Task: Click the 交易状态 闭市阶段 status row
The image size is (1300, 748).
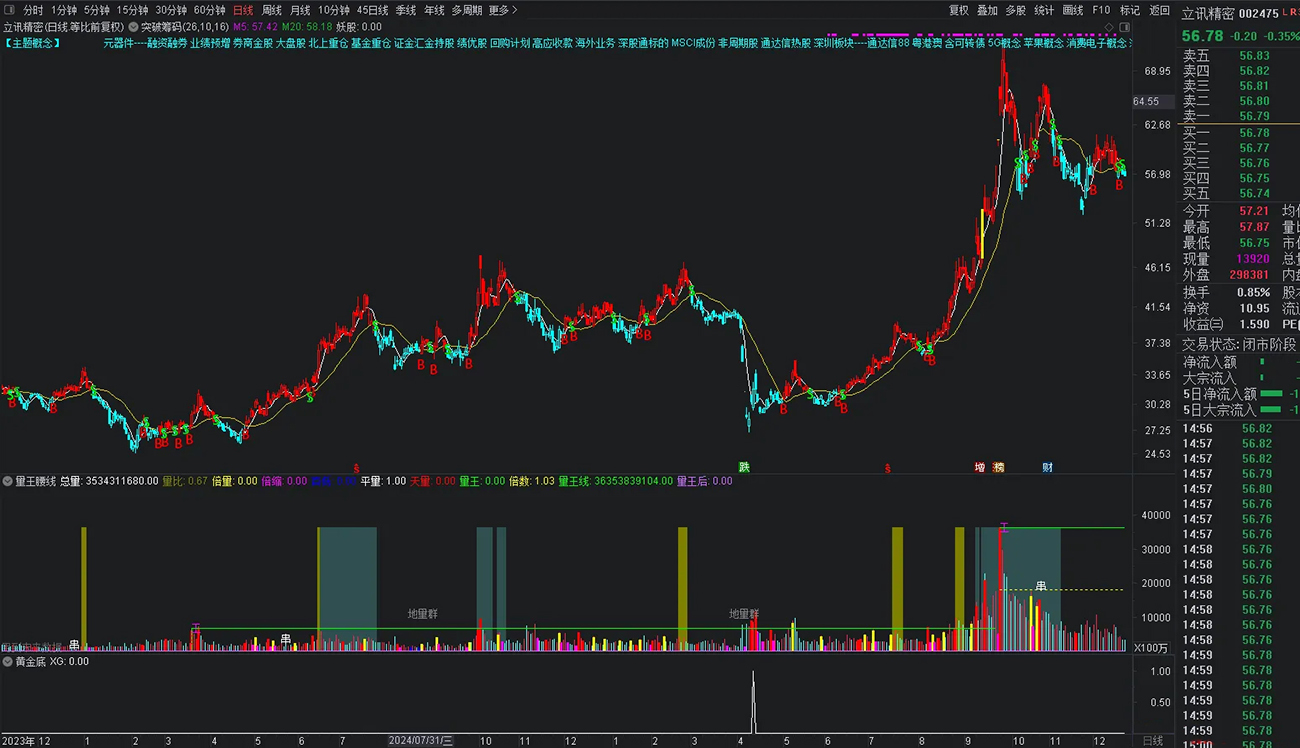Action: tap(1240, 344)
